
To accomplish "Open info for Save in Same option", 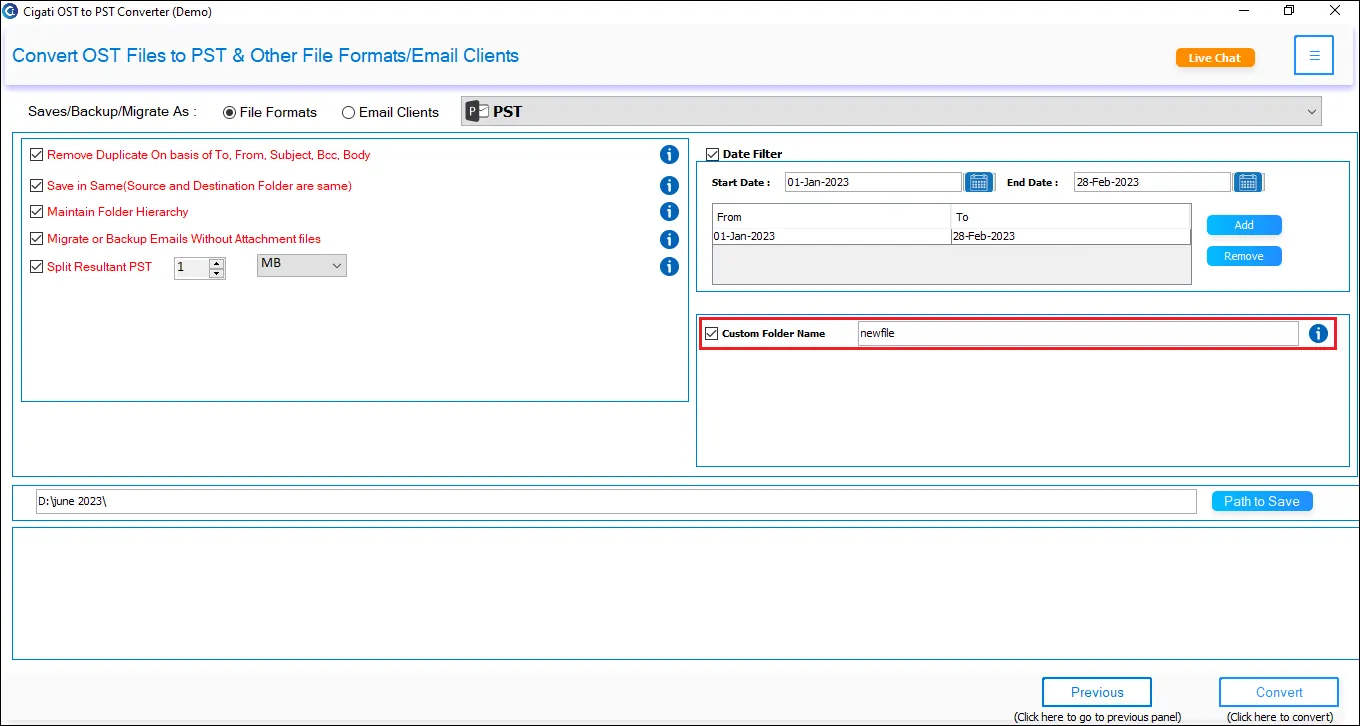I will coord(669,185).
